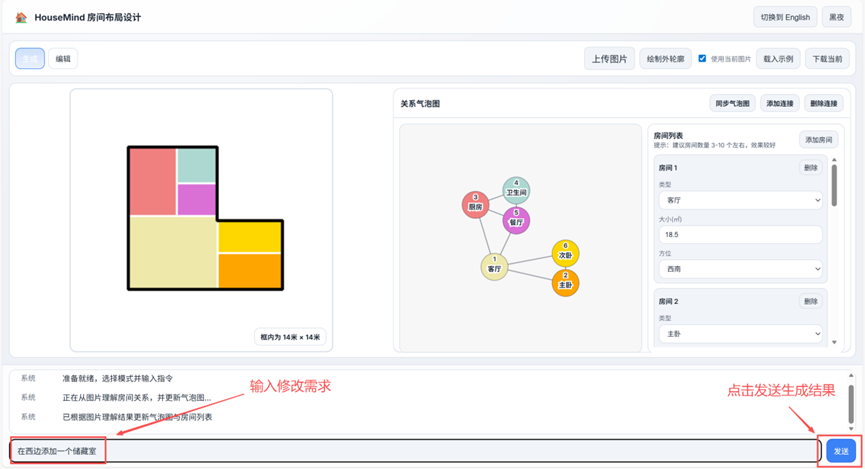Click the red 厨房 bubble node

[x=475, y=204]
